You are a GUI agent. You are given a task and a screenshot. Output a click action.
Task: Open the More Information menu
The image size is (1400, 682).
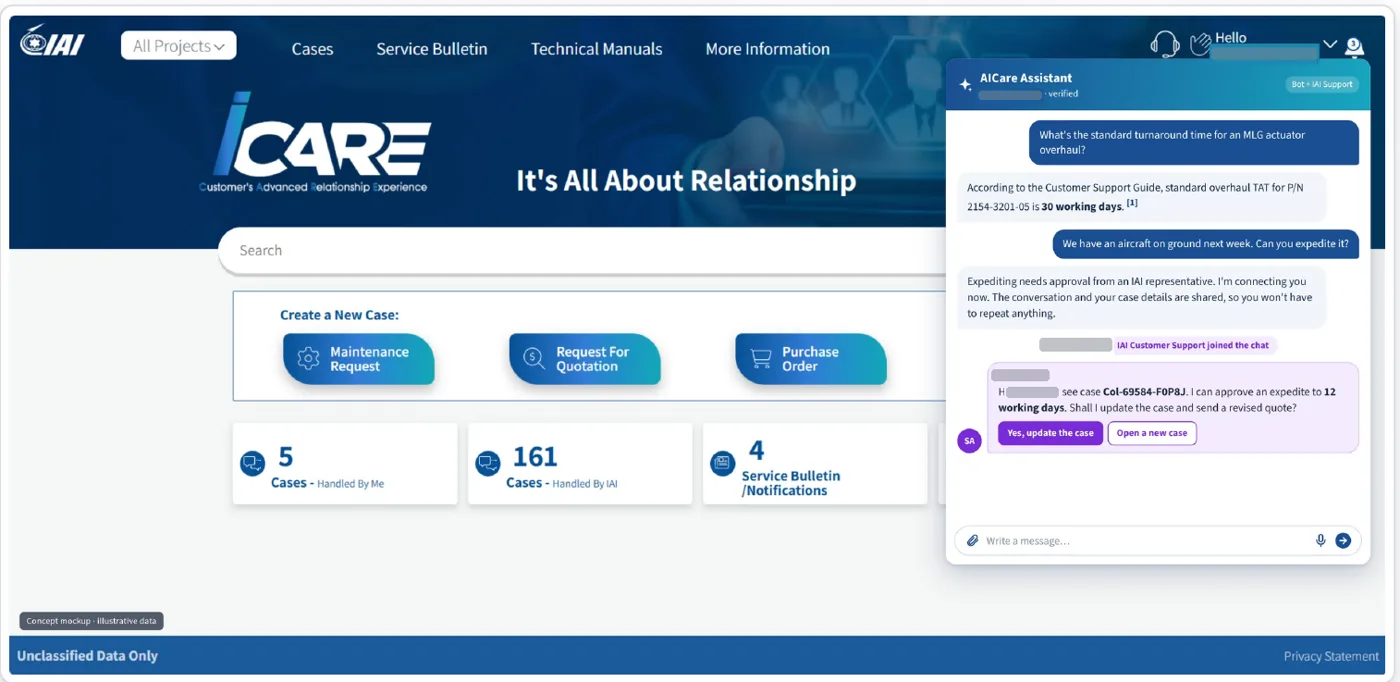coord(767,49)
